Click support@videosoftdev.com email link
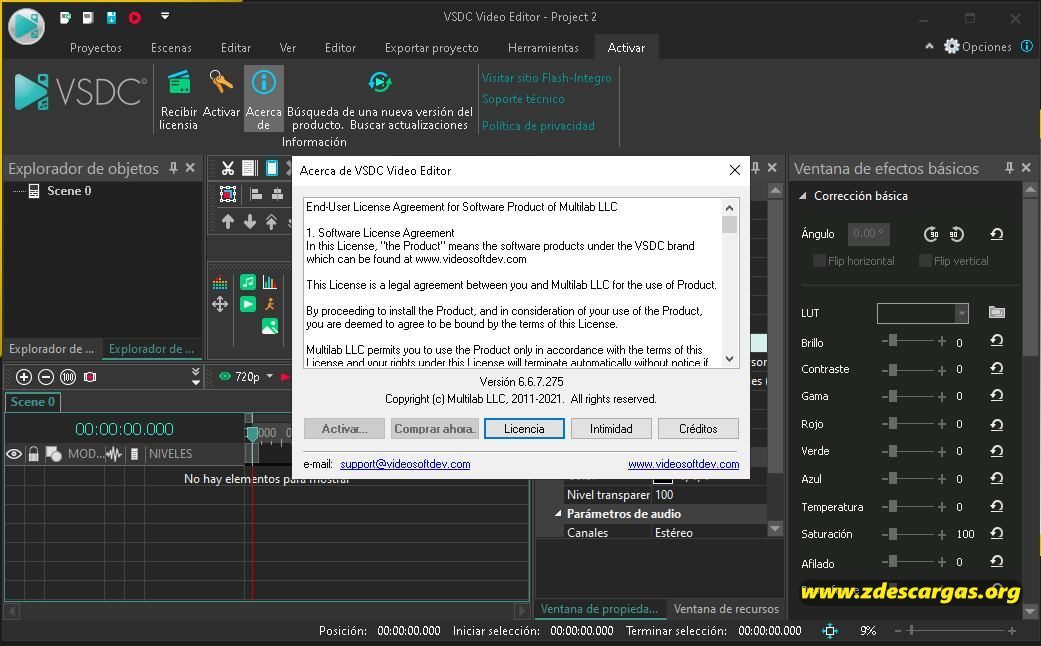 [x=405, y=464]
